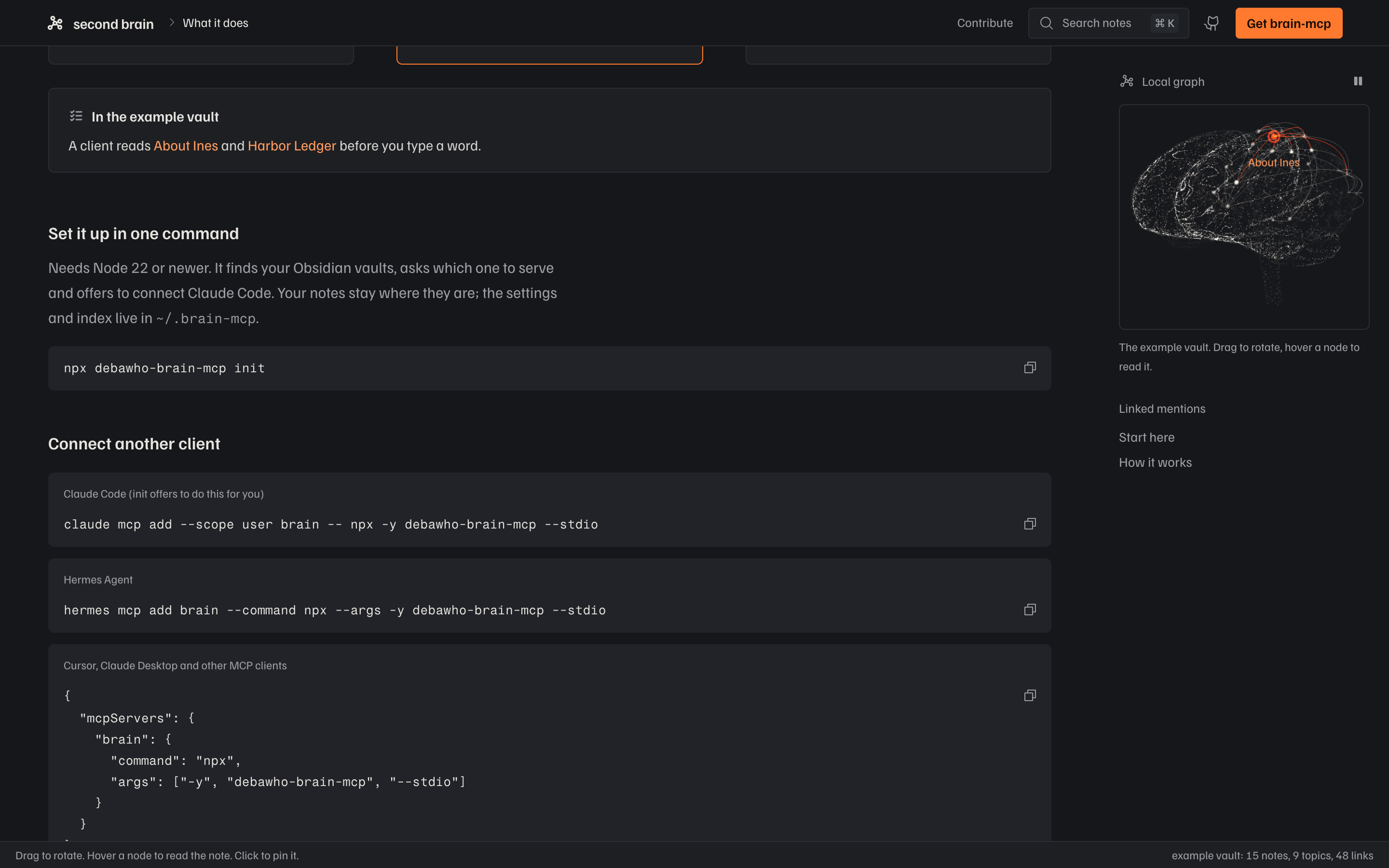Image resolution: width=1389 pixels, height=868 pixels.
Task: Click the brain graph visualization canvas
Action: (1244, 217)
